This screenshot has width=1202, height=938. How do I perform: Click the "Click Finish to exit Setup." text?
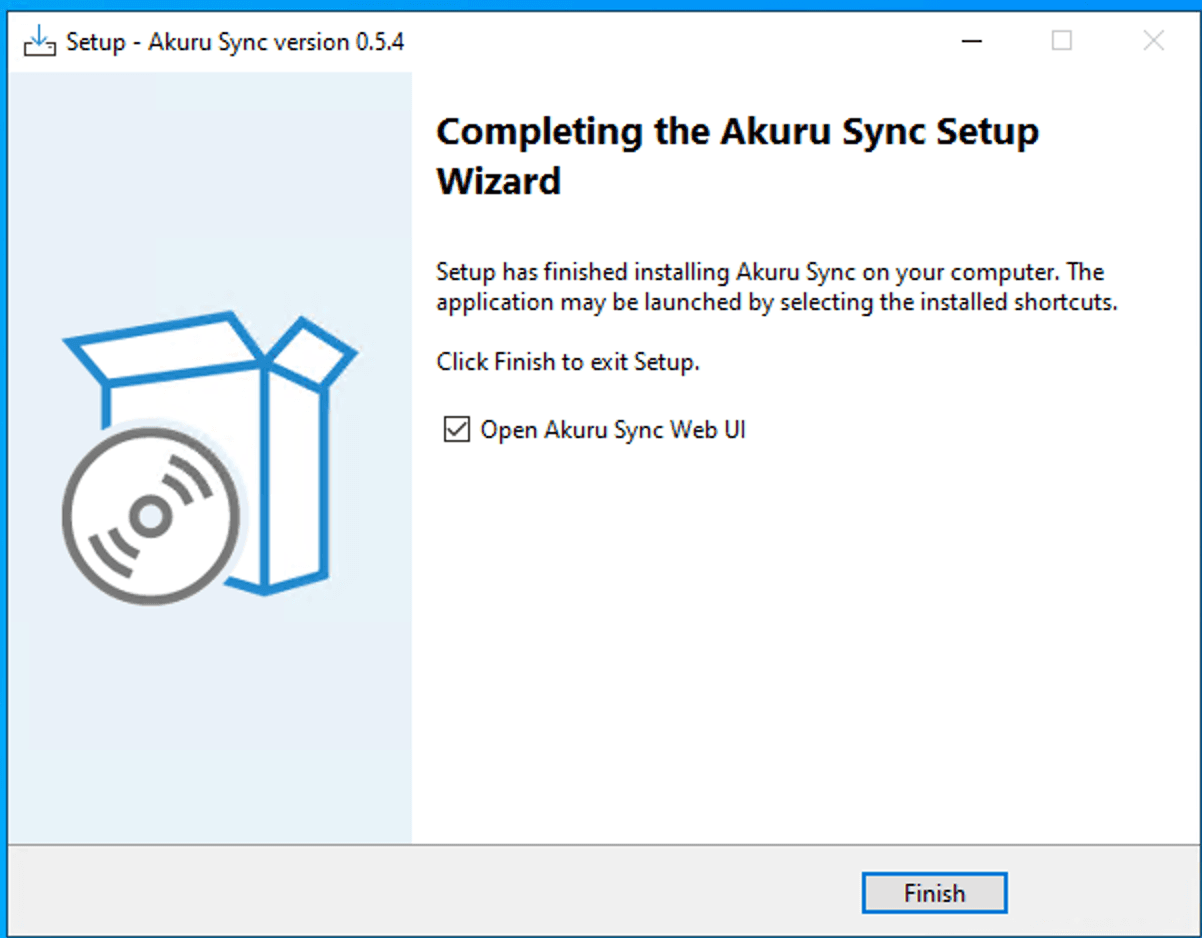(568, 362)
